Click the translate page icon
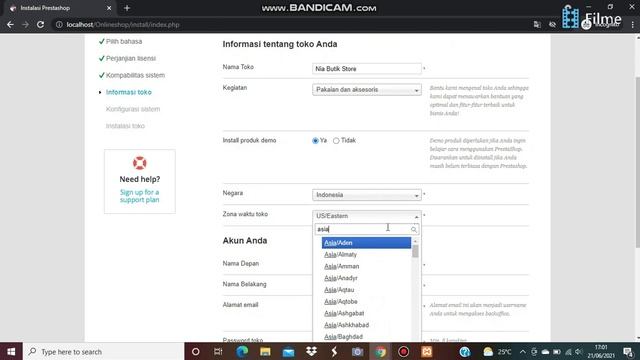640x360 pixels. [537, 24]
